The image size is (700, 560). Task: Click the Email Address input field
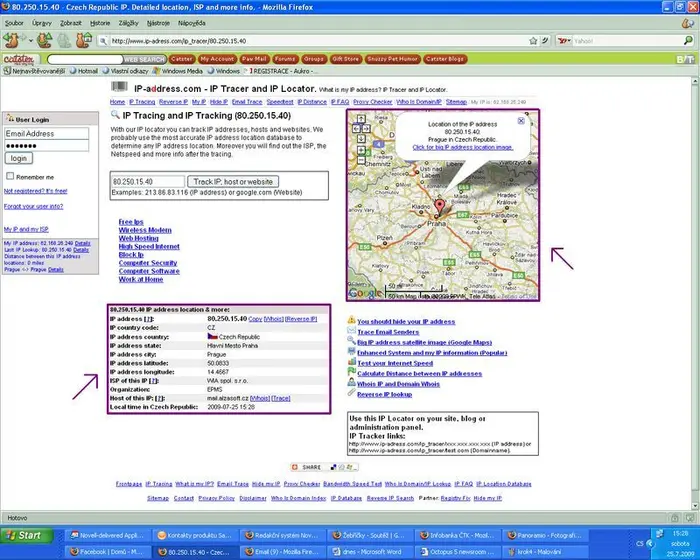coord(46,134)
